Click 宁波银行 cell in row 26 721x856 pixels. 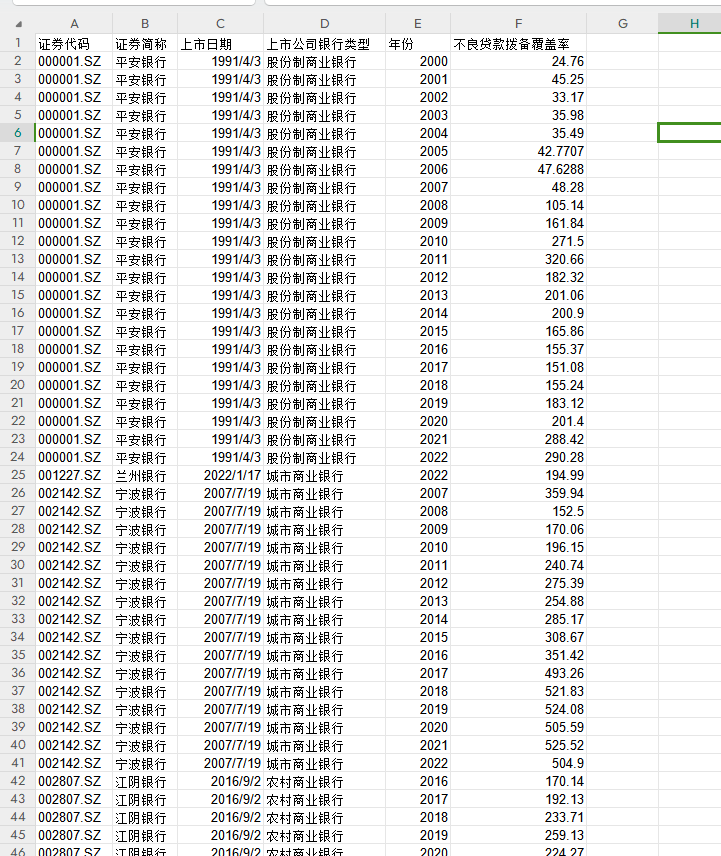(x=145, y=494)
